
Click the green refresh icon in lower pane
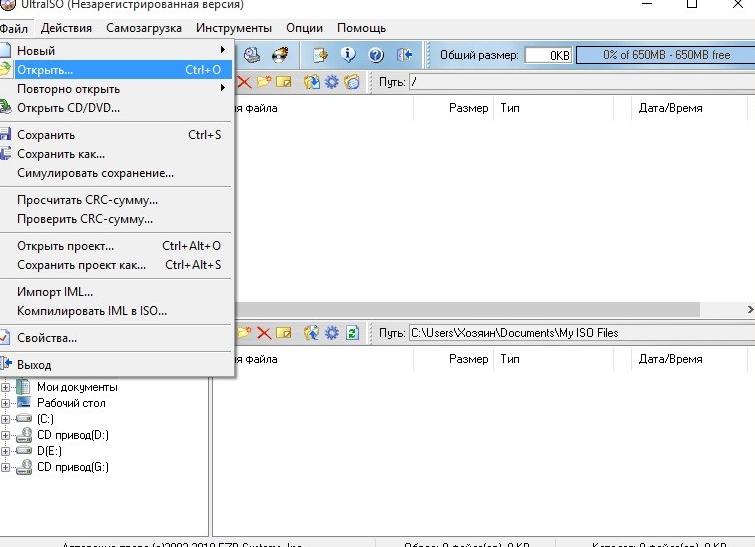click(352, 333)
